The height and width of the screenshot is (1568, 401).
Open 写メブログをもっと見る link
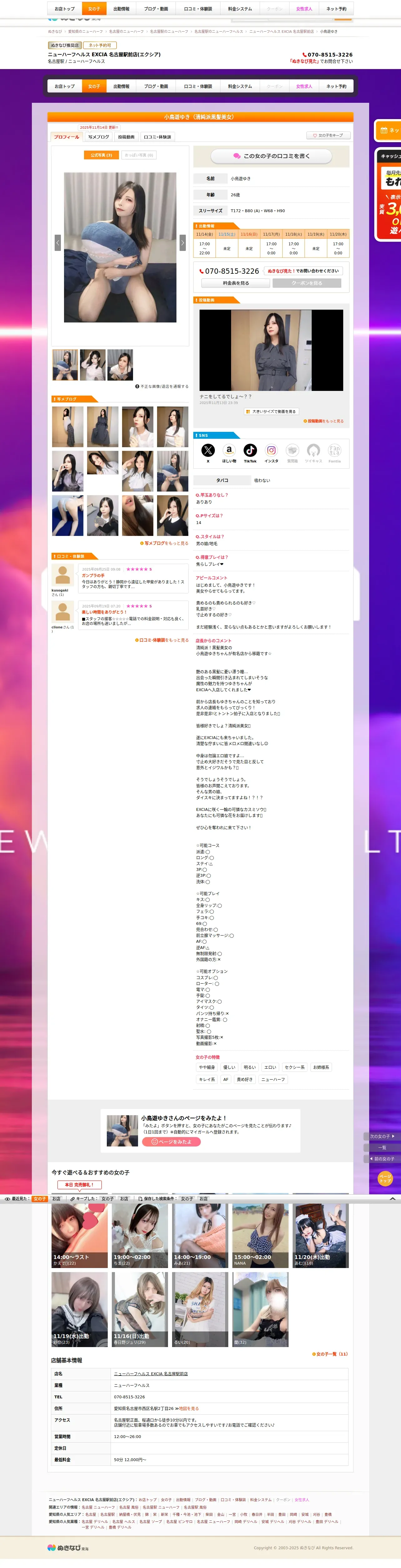click(x=164, y=543)
